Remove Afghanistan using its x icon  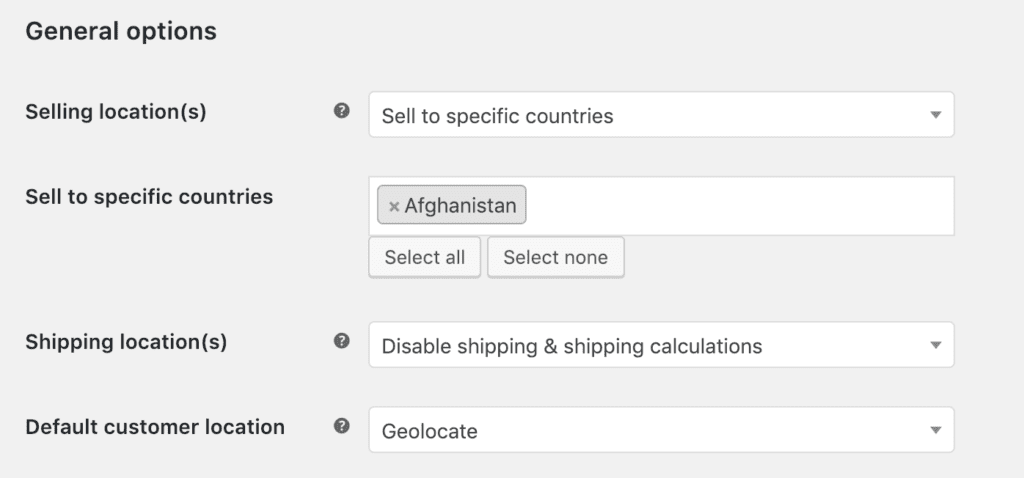(x=394, y=206)
